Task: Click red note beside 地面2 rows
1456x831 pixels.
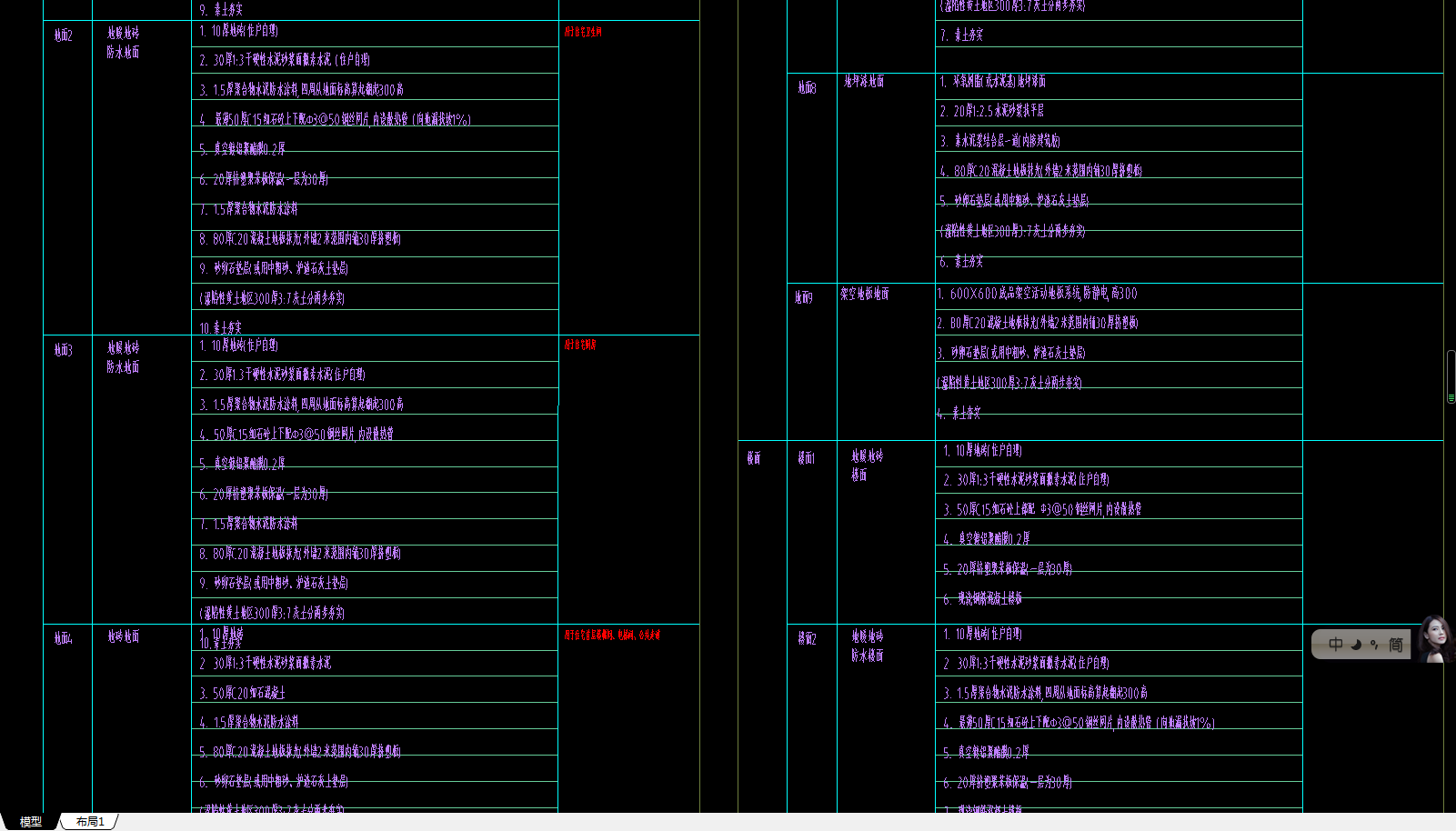Action: [583, 32]
